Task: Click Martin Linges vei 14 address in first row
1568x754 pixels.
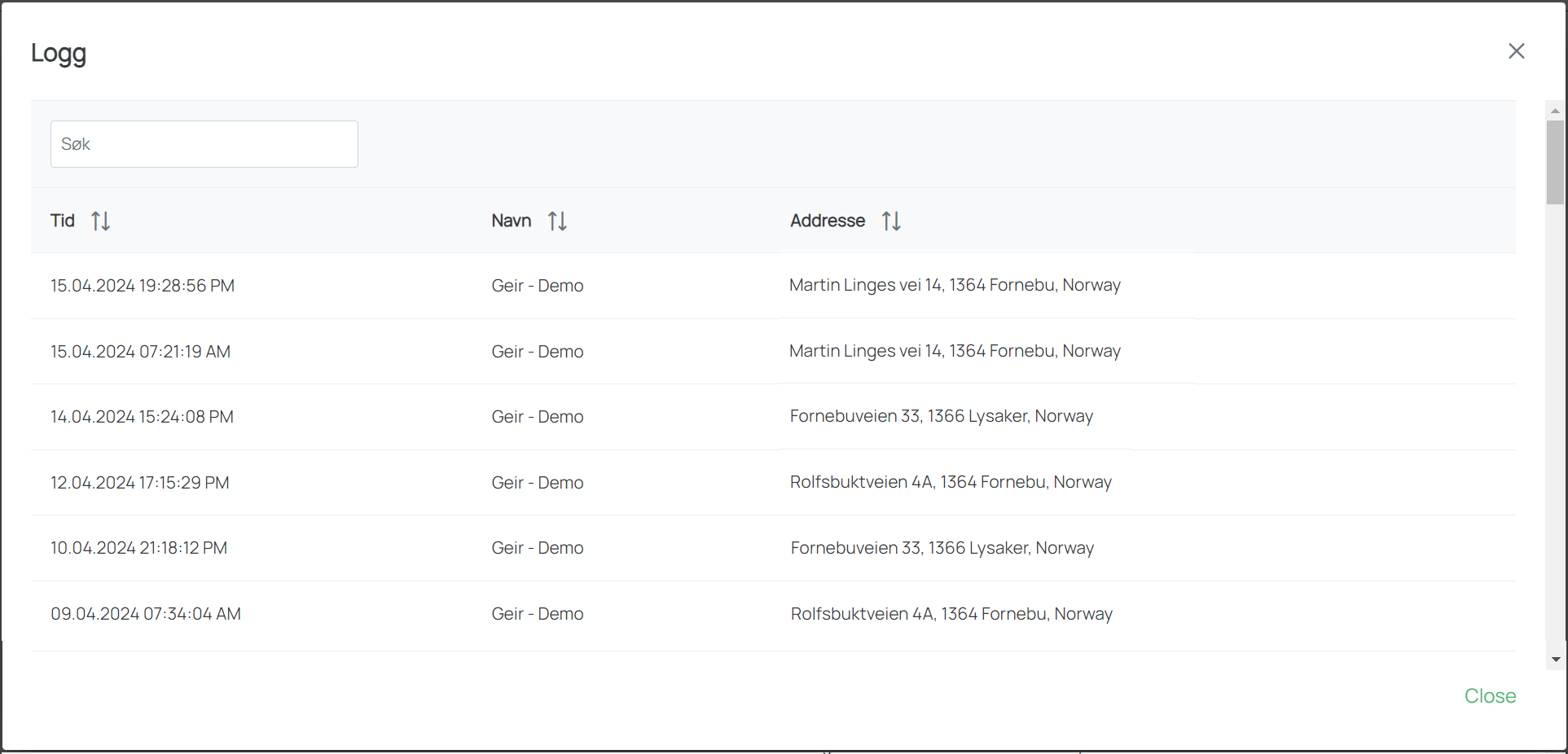Action: tap(955, 285)
